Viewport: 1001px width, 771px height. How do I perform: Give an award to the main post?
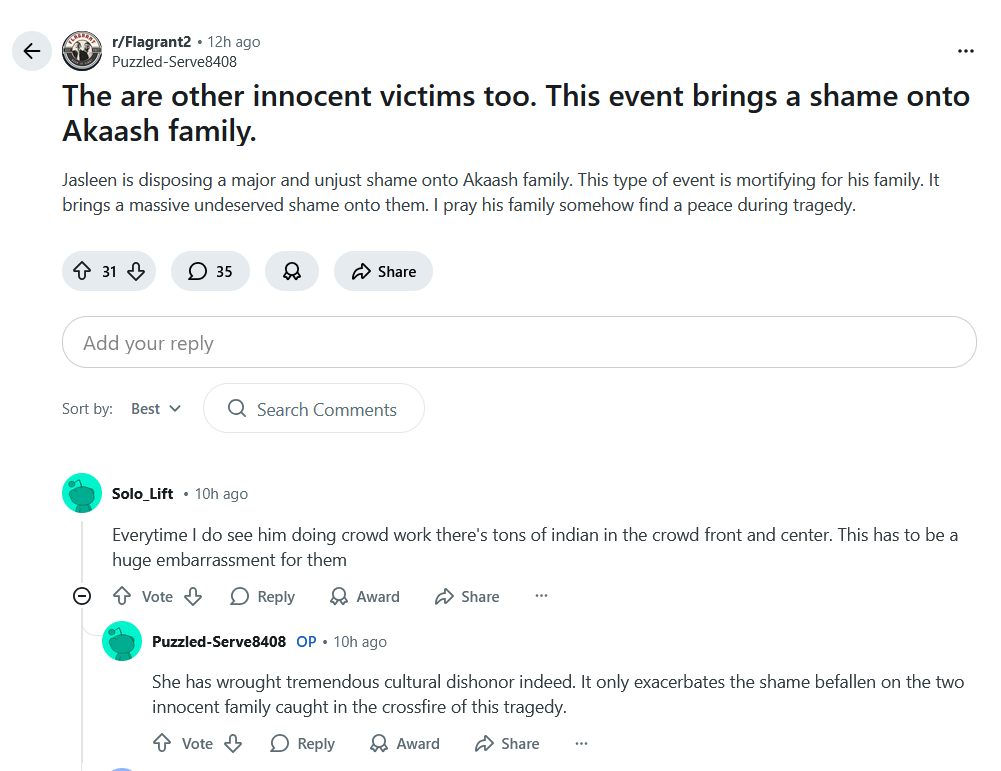[292, 271]
